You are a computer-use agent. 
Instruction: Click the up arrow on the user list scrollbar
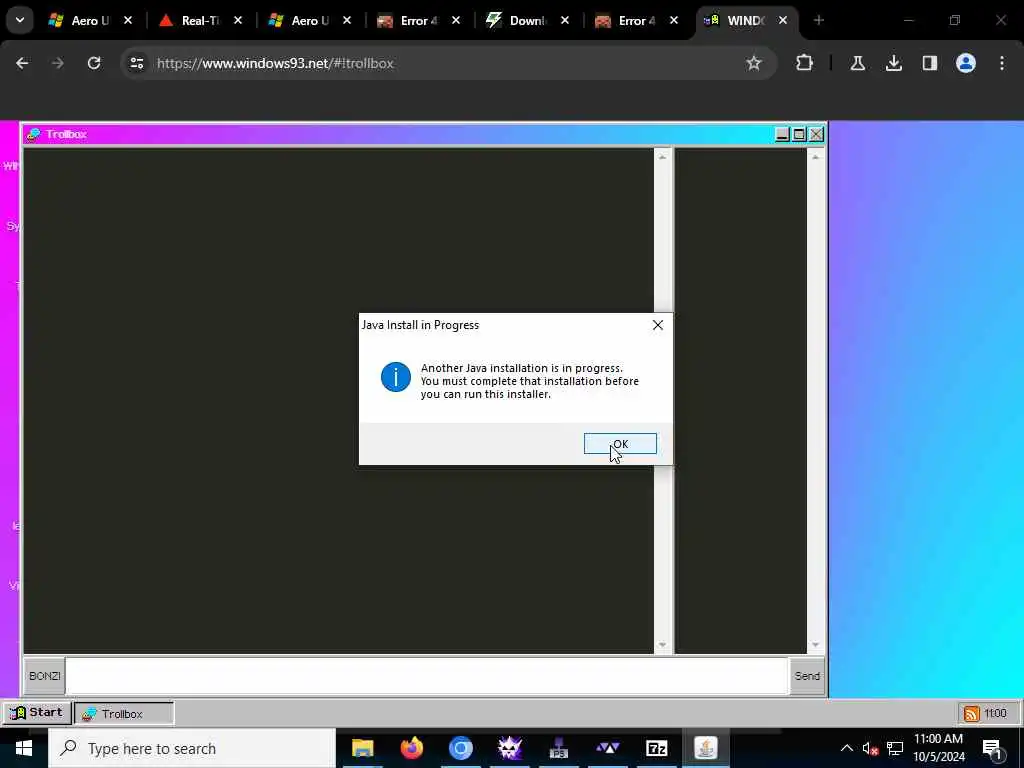point(815,157)
